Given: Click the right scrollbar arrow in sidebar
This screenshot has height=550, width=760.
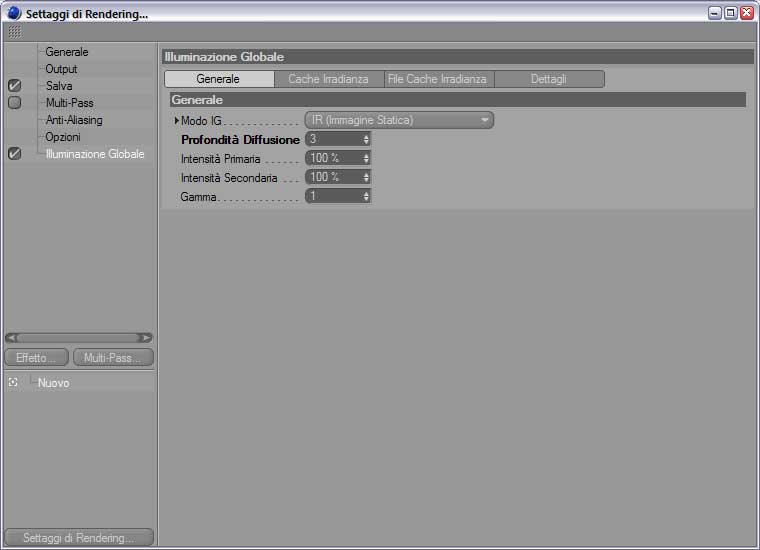Looking at the screenshot, I should pos(145,337).
